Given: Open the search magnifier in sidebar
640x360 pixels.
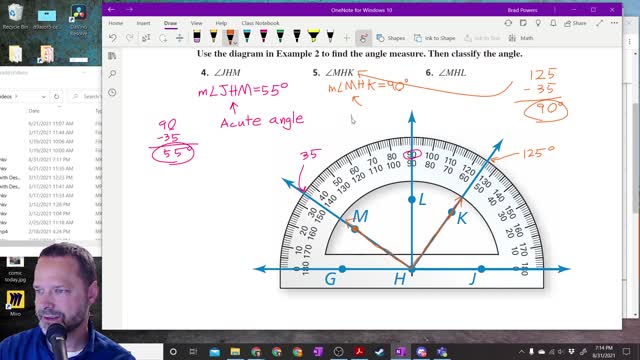Looking at the screenshot, I should tap(112, 74).
